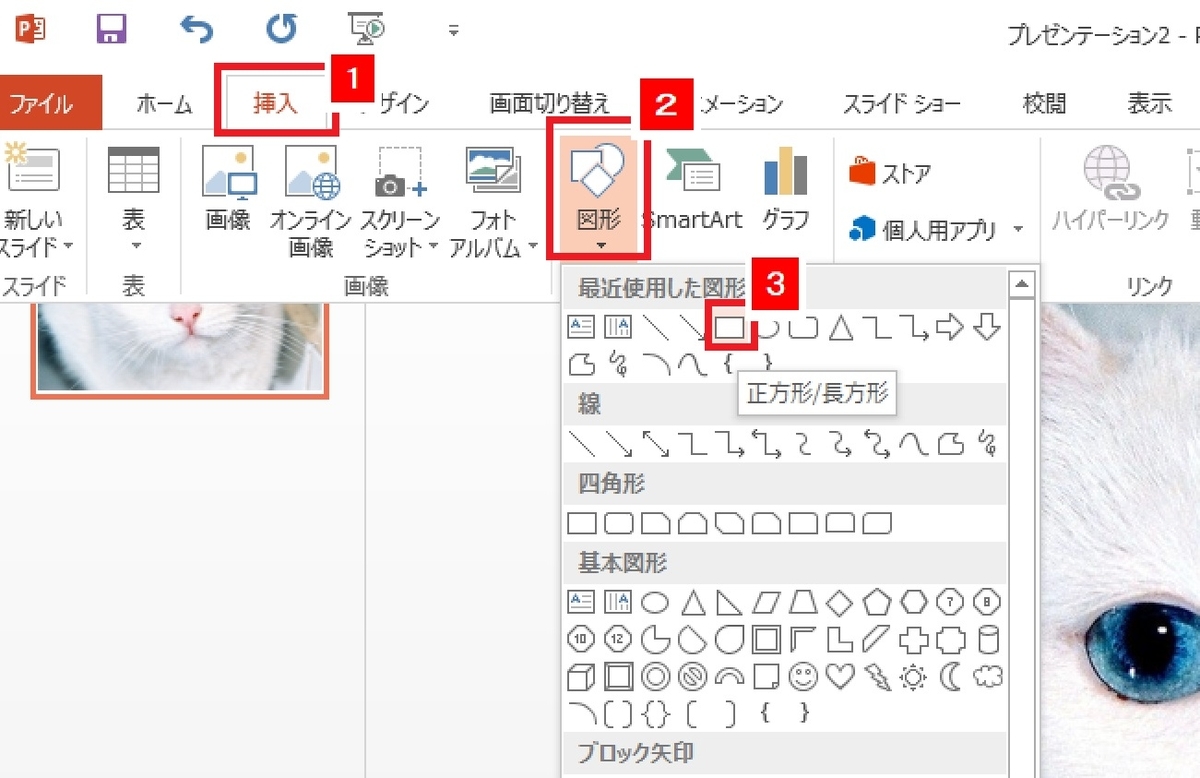The width and height of the screenshot is (1200, 778).
Task: Insert a chart with グラフ
Action: click(785, 190)
